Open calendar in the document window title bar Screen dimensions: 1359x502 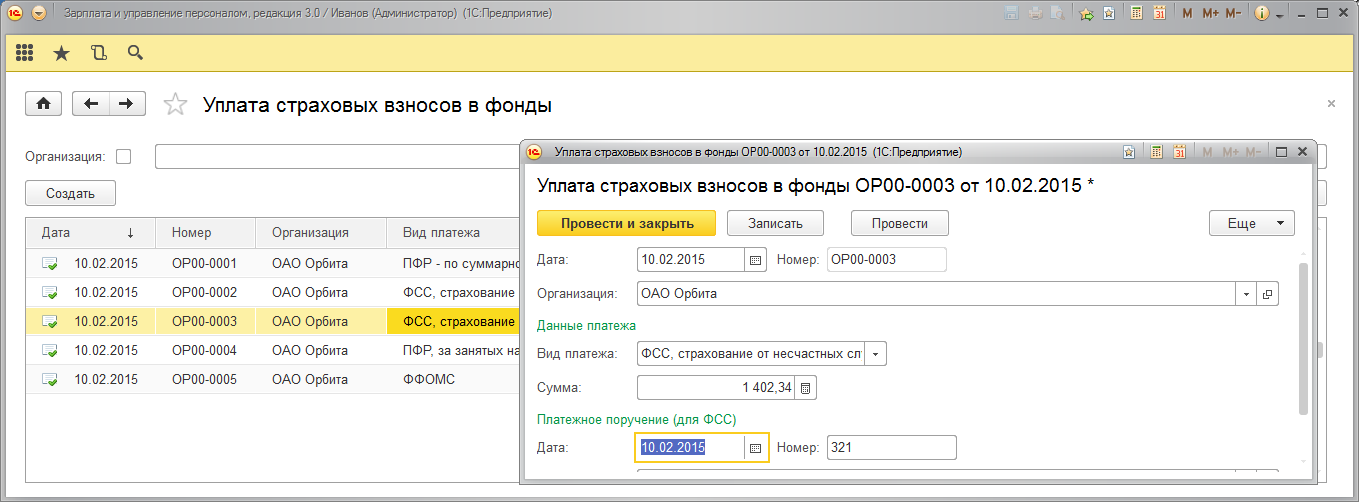point(1179,152)
